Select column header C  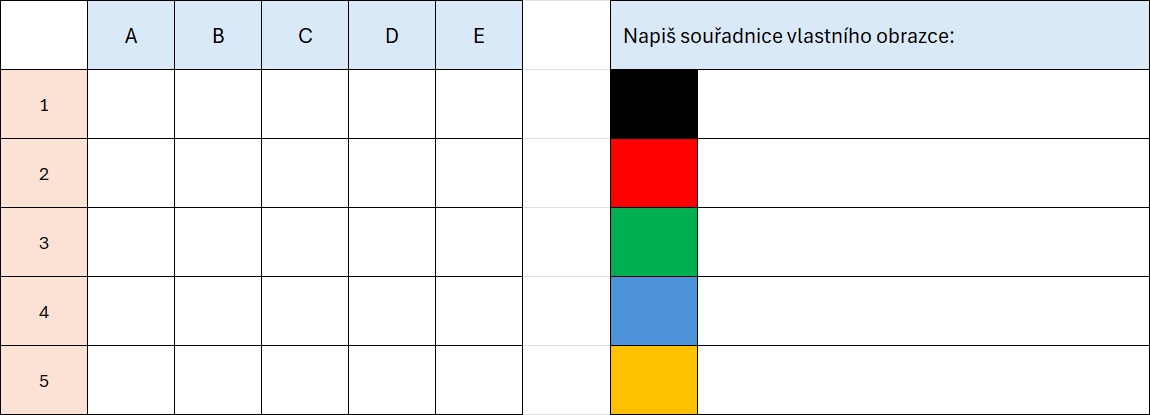(305, 36)
